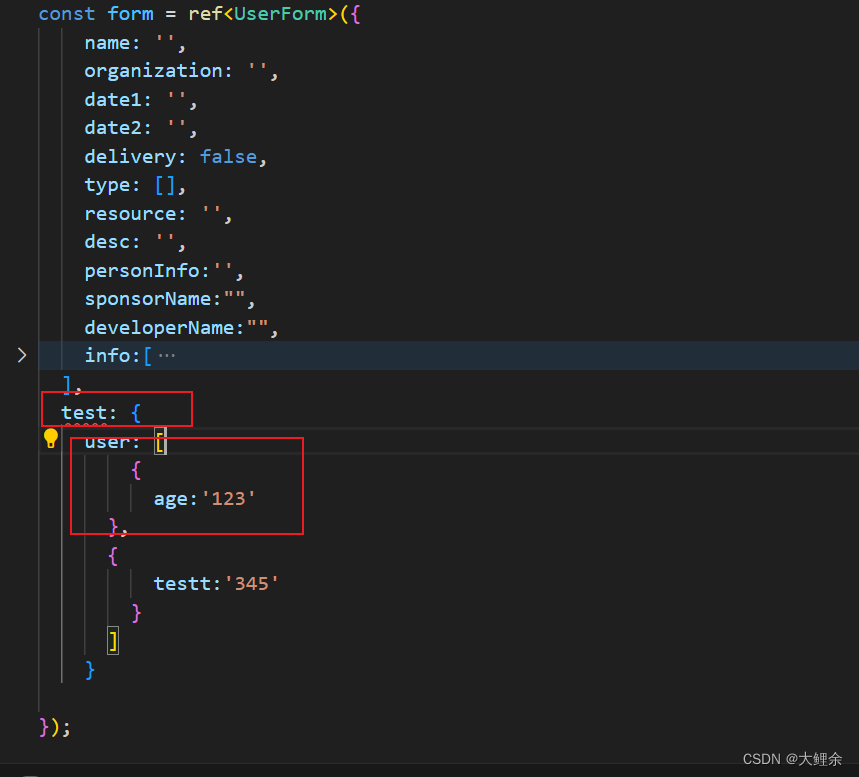
Task: Click the age property value '123'
Action: [229, 498]
